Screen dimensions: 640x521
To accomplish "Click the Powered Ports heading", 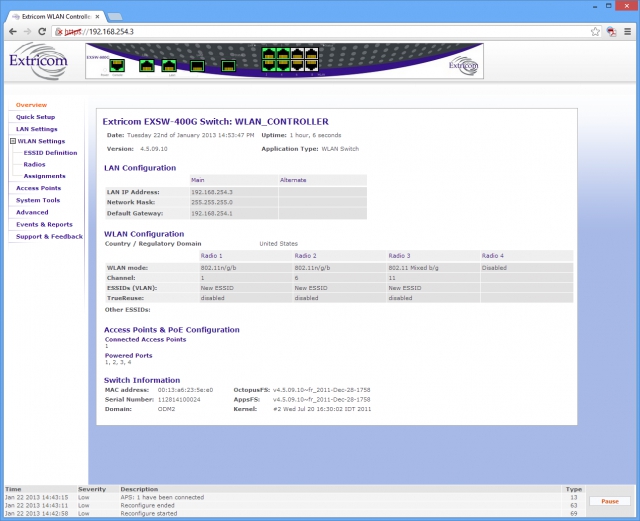I will pyautogui.click(x=129, y=356).
